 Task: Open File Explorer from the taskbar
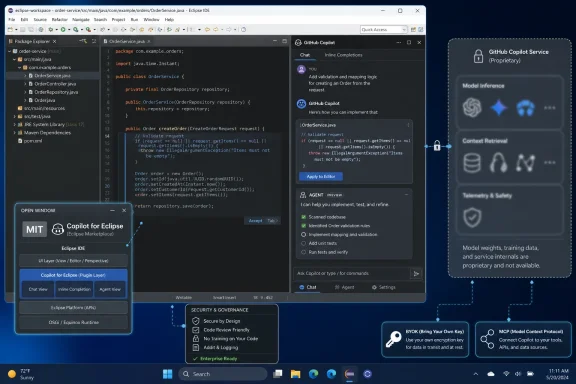coord(295,374)
